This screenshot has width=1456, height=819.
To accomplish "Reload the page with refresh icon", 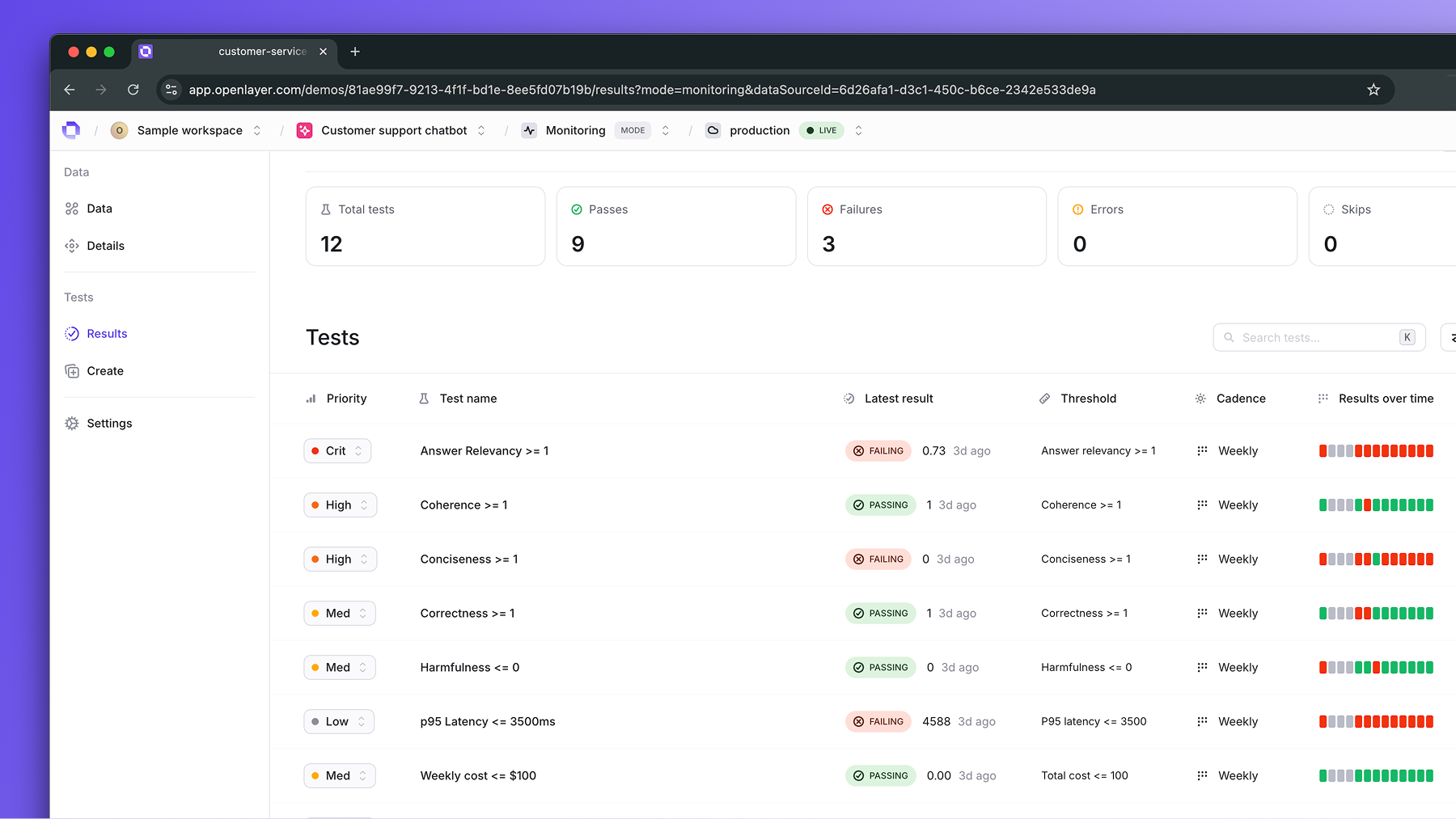I will [133, 90].
